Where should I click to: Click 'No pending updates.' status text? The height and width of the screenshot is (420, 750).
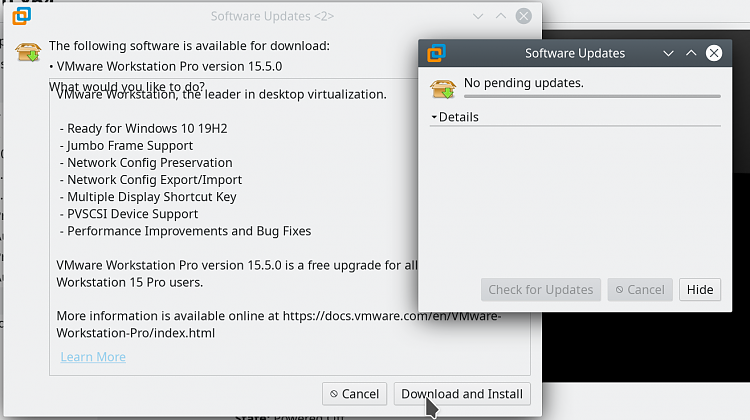coord(524,83)
